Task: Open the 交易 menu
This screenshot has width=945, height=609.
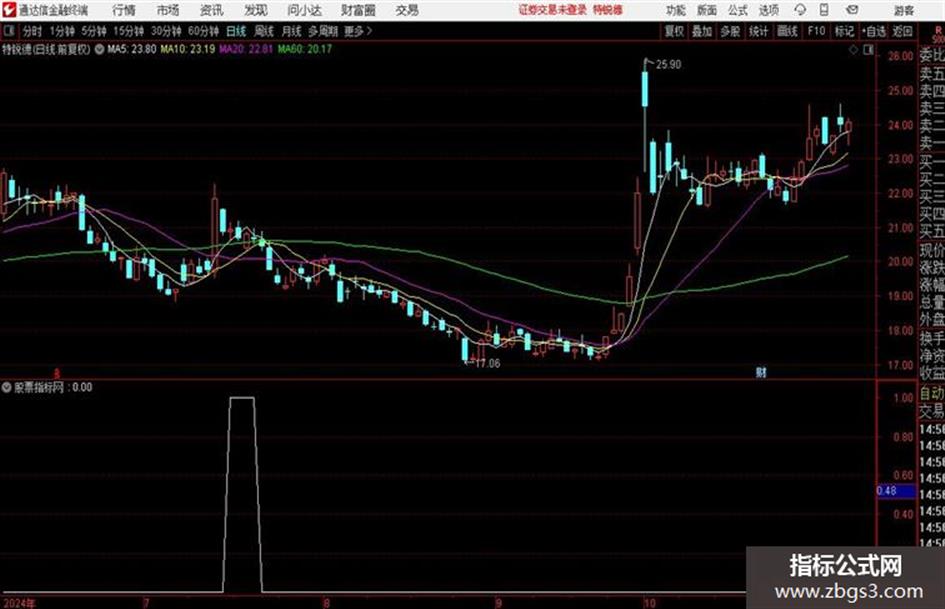Action: pos(407,10)
